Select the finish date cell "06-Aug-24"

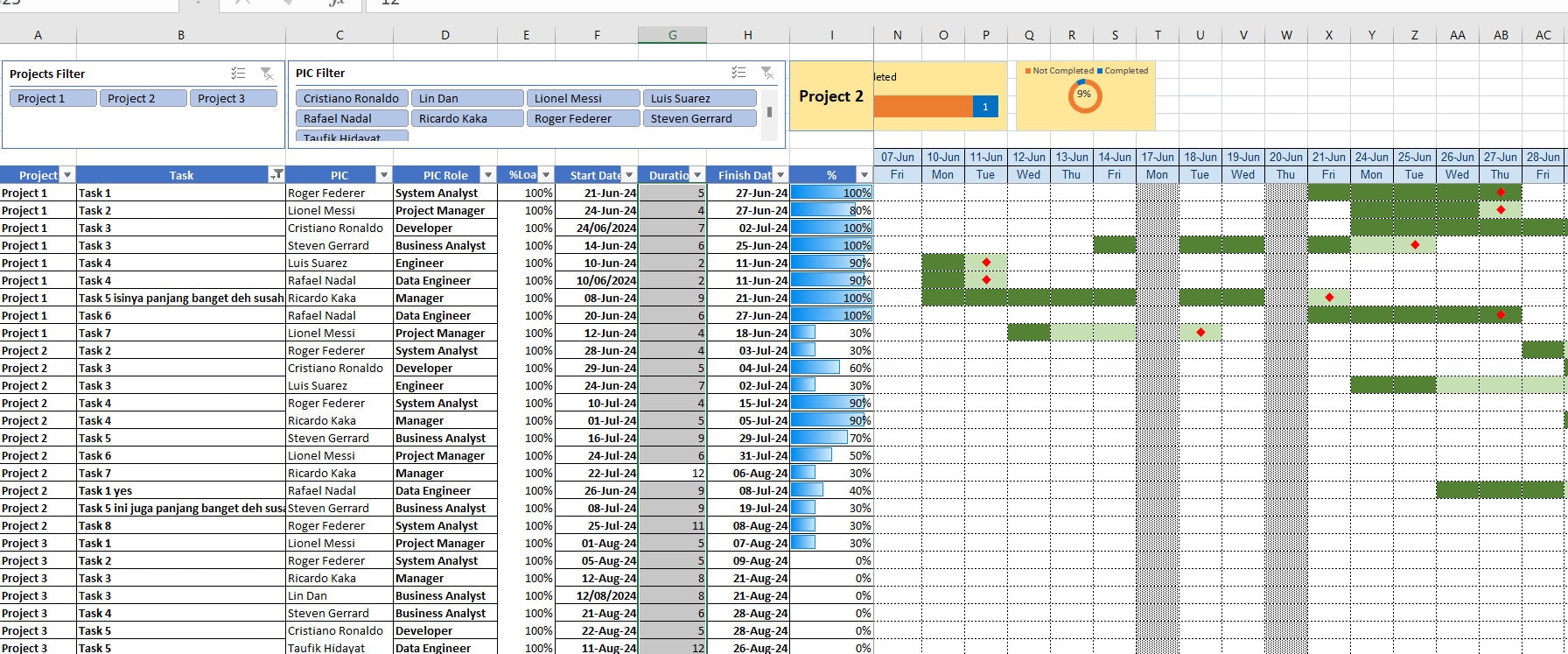coord(748,473)
